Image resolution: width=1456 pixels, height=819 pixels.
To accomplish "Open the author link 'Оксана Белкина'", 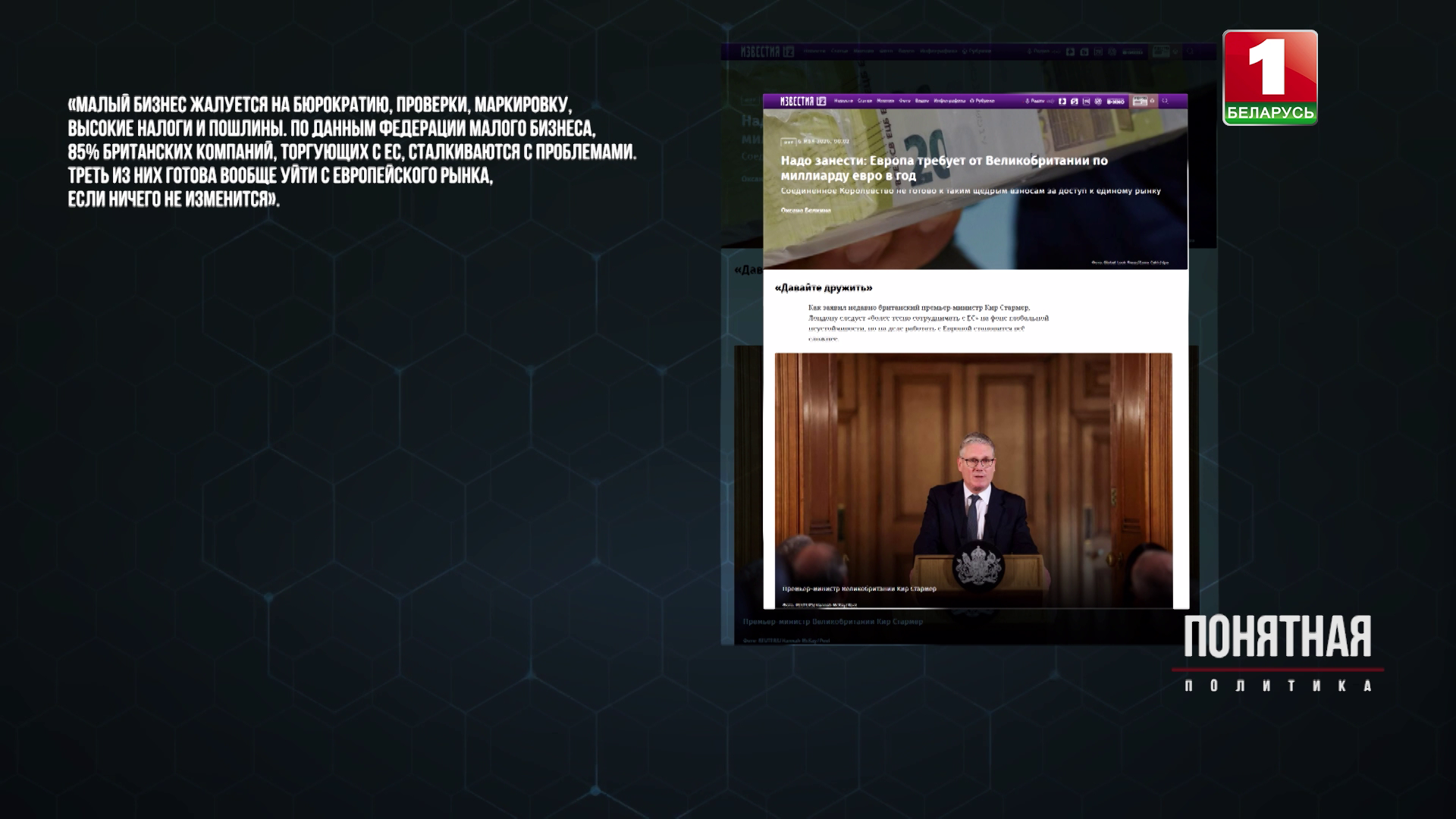I will (x=805, y=210).
